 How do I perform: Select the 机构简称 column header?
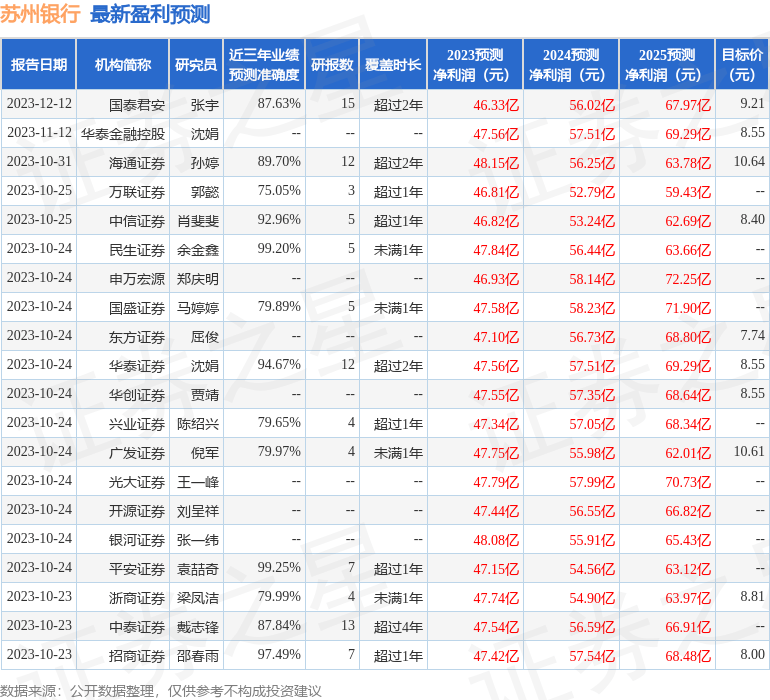[x=123, y=65]
